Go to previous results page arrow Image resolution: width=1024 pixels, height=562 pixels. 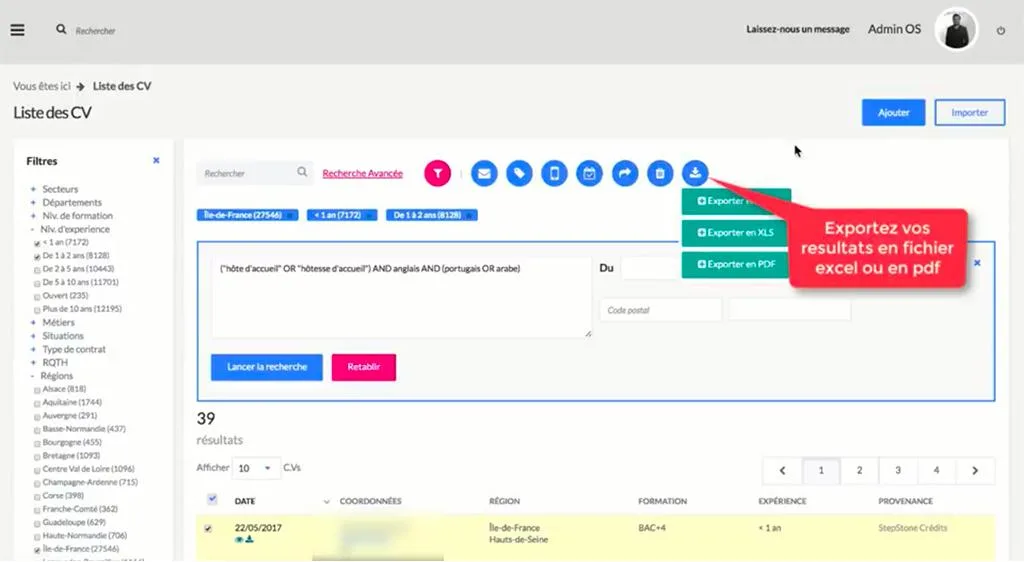point(782,471)
